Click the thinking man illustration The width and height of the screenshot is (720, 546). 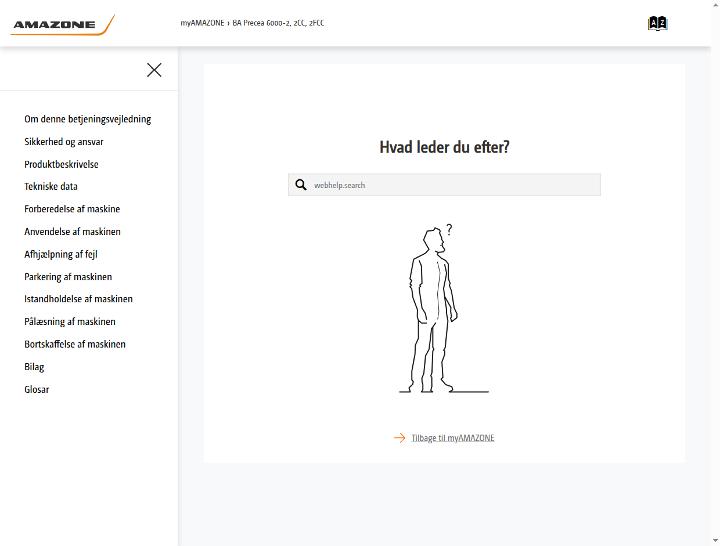pos(444,309)
